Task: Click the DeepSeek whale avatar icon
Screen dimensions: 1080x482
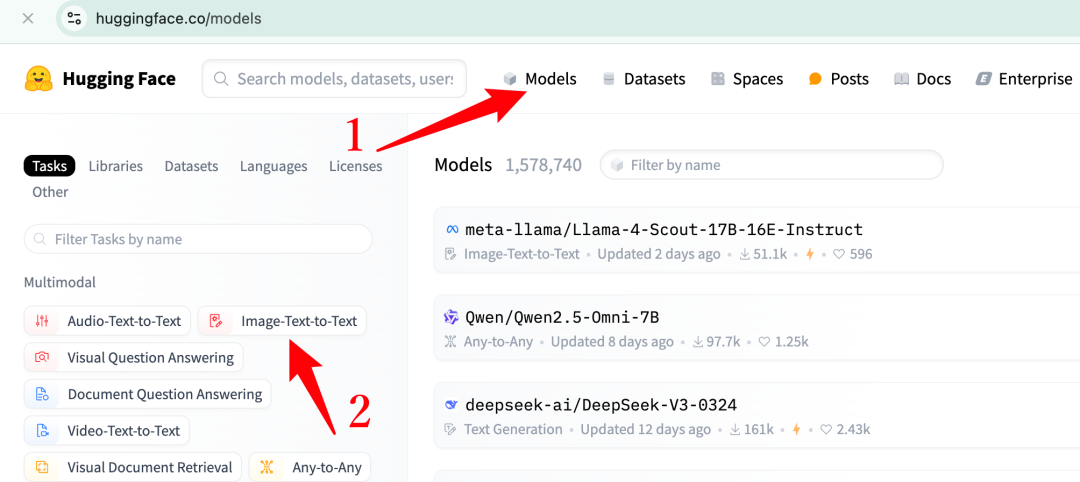Action: point(451,404)
